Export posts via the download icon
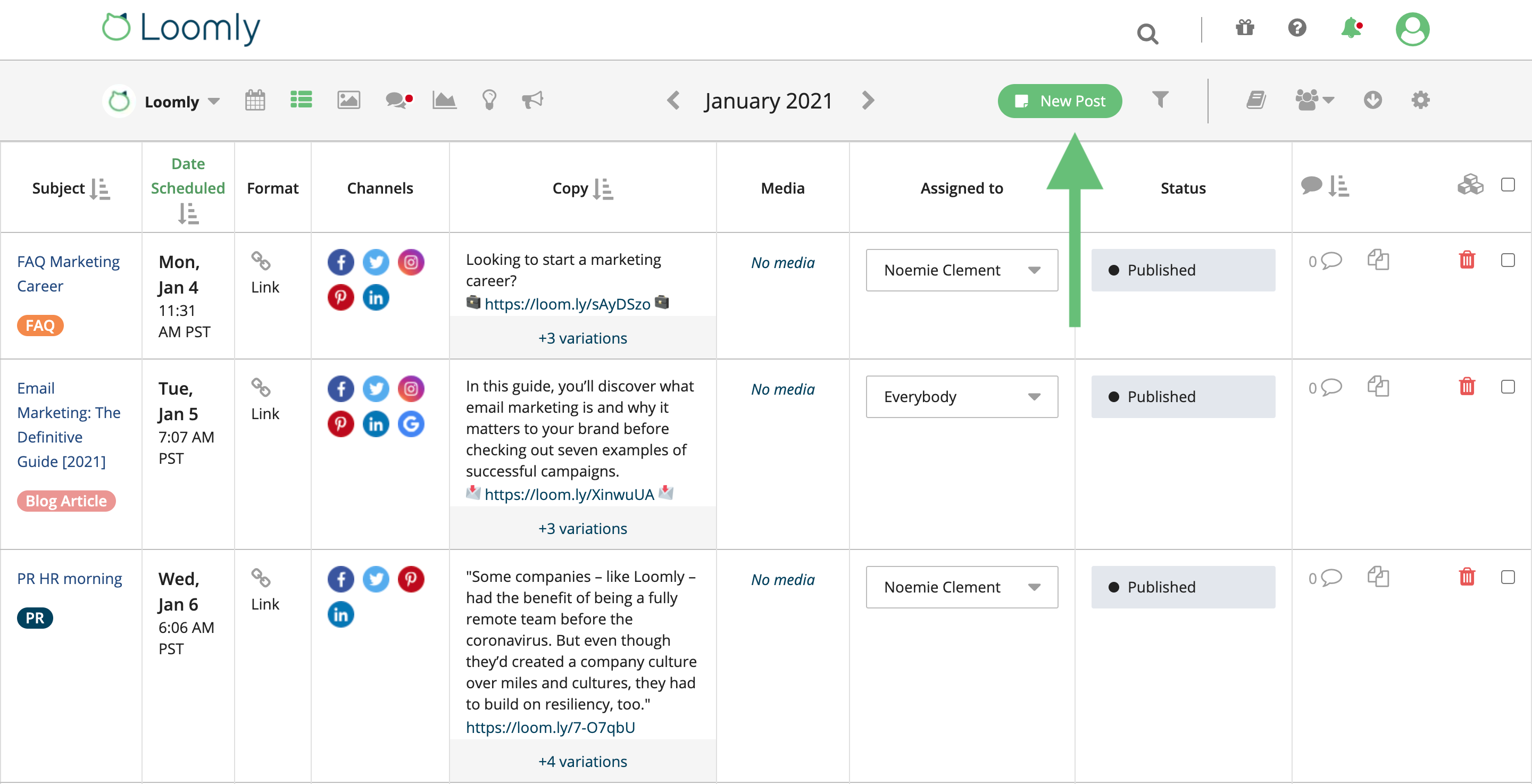1532x784 pixels. pos(1372,100)
